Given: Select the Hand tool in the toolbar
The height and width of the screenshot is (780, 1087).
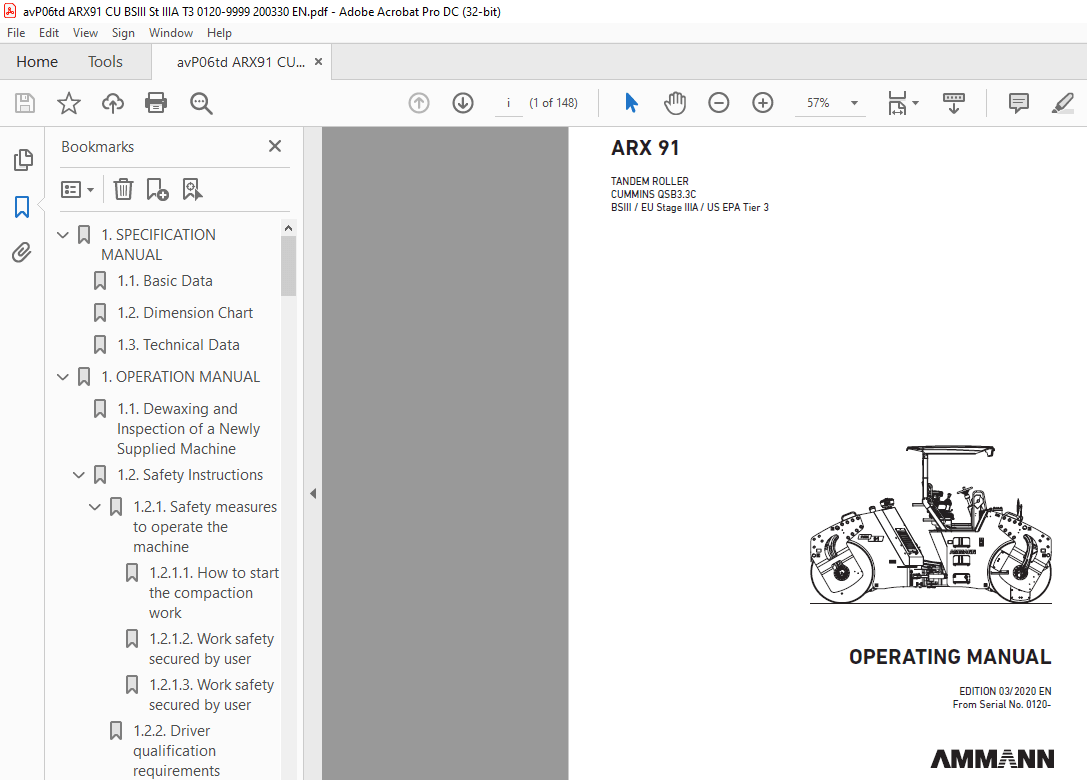Looking at the screenshot, I should [675, 102].
